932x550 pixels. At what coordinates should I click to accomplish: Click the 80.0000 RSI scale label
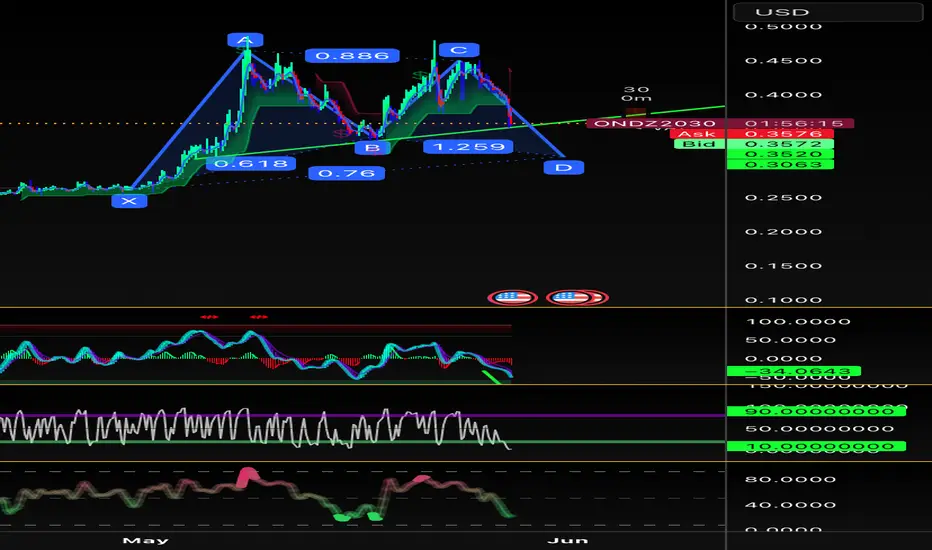tap(791, 479)
